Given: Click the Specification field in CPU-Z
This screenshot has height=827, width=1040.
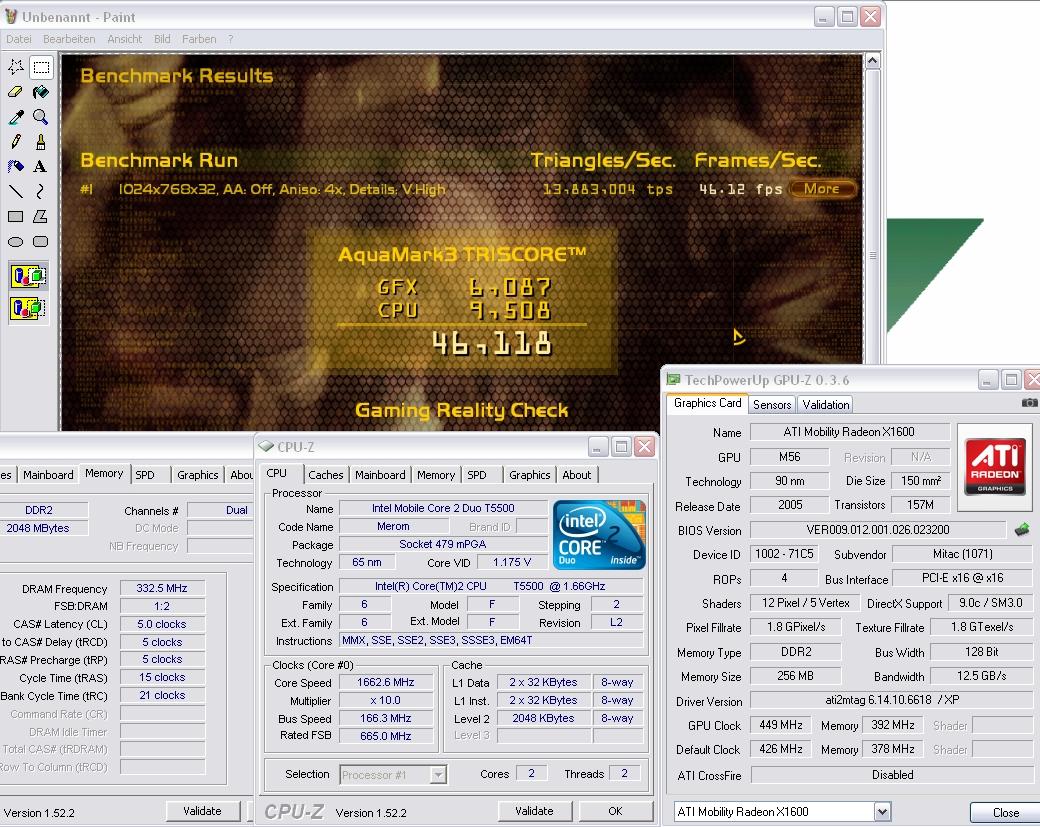Looking at the screenshot, I should click(491, 586).
